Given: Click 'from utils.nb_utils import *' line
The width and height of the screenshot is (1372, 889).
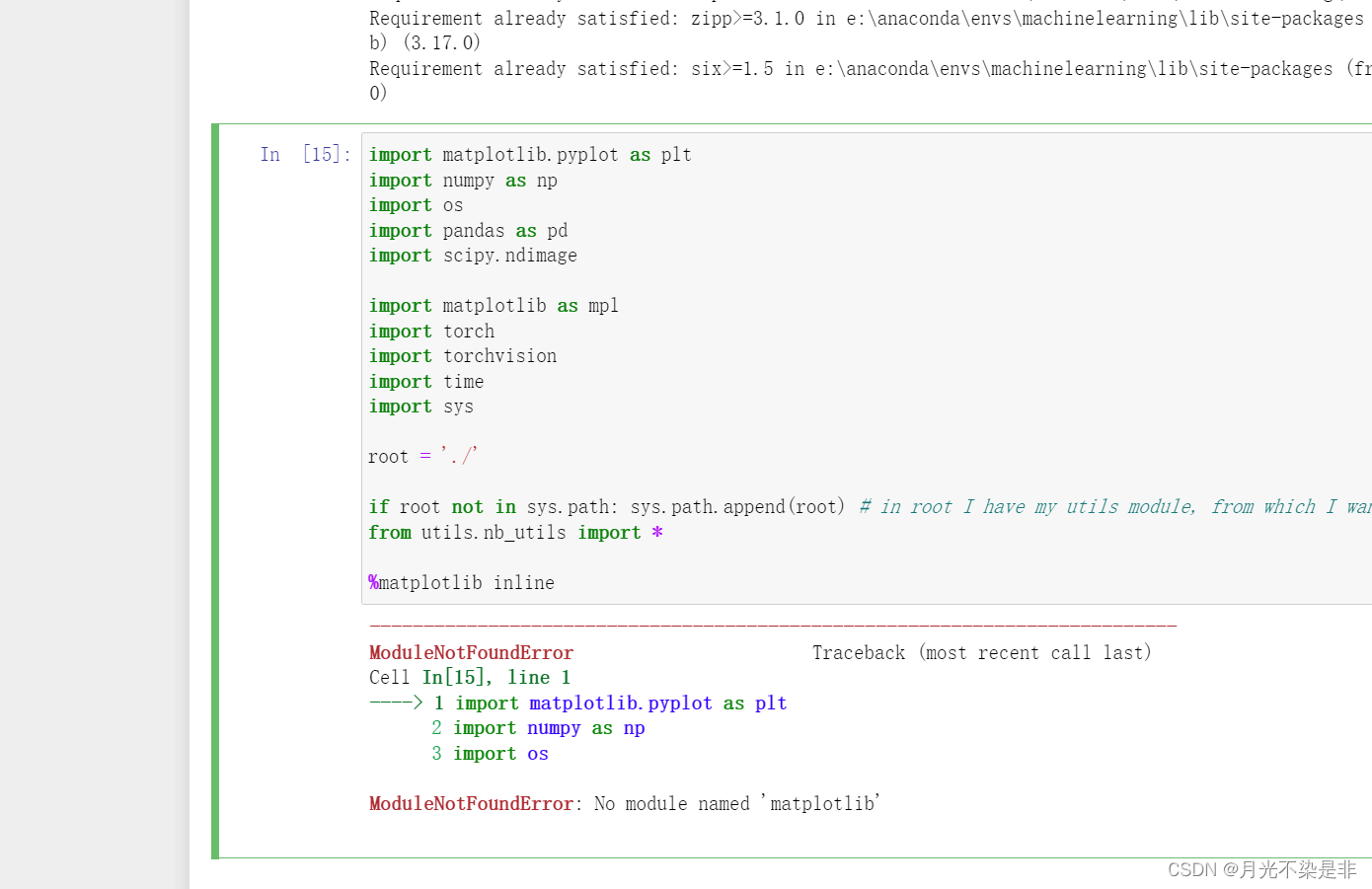Looking at the screenshot, I should (x=515, y=533).
